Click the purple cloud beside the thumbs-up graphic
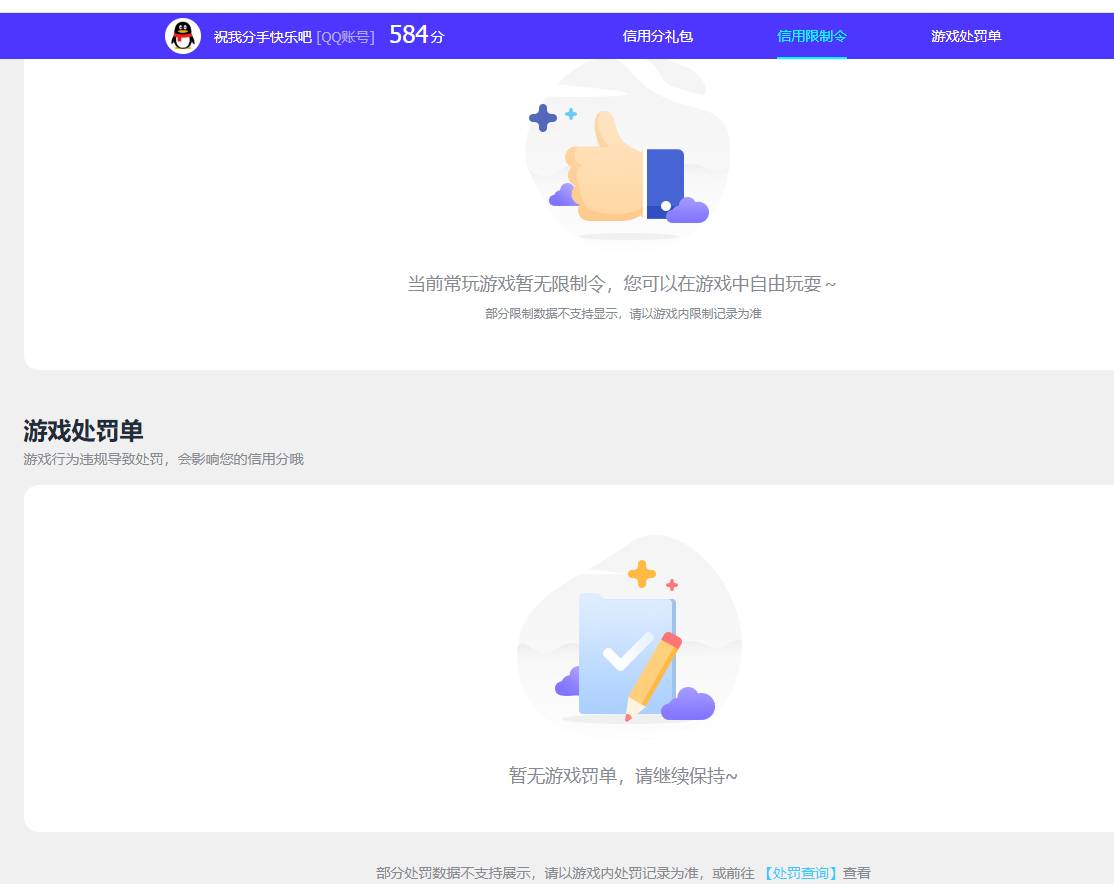 [x=690, y=208]
